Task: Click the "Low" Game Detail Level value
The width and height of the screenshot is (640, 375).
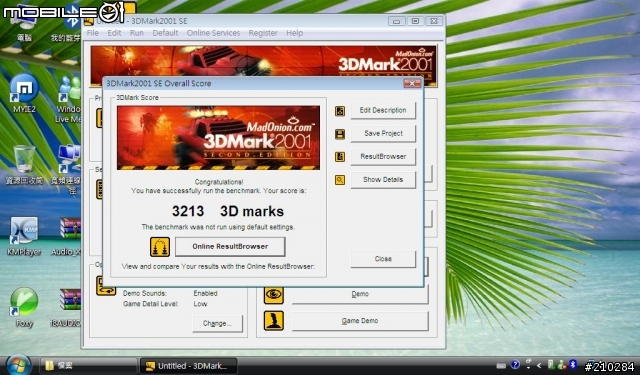Action: click(x=200, y=304)
